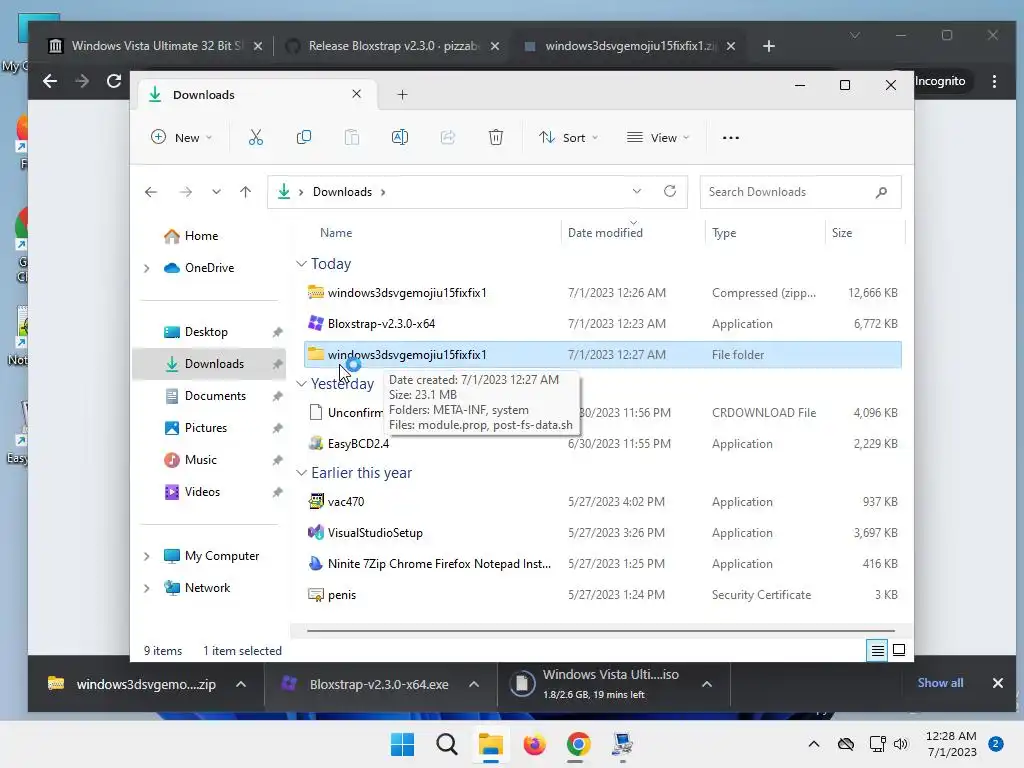Screen dimensions: 1024x768
Task: Sort by Name column header
Action: pyautogui.click(x=336, y=232)
